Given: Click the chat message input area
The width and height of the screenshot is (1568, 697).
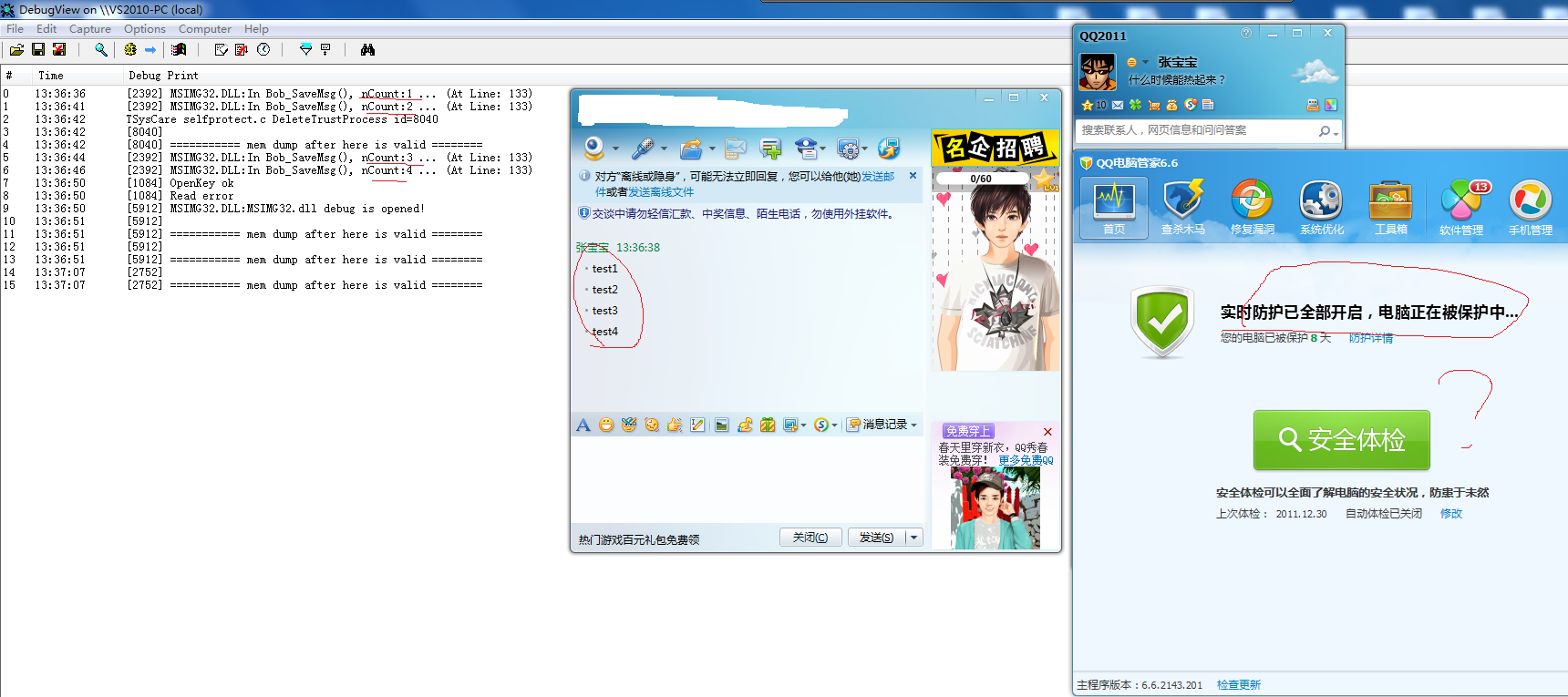Looking at the screenshot, I should click(748, 478).
